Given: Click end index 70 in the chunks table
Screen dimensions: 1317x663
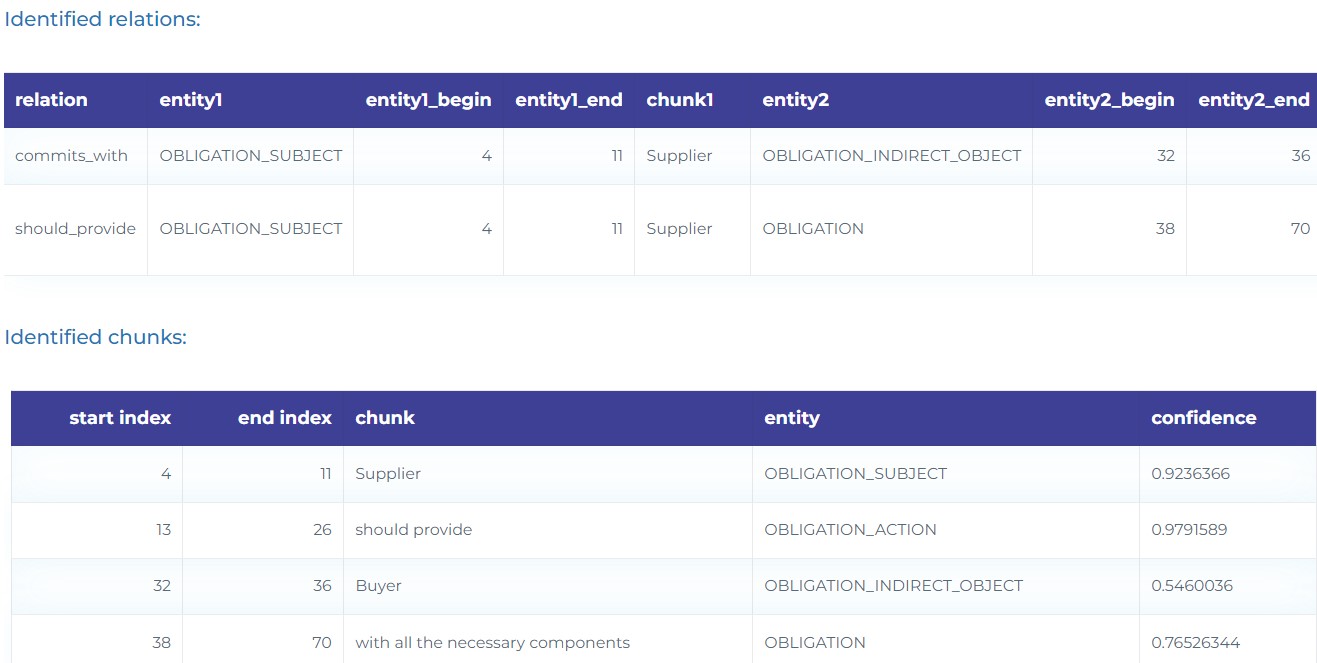Looking at the screenshot, I should [322, 643].
